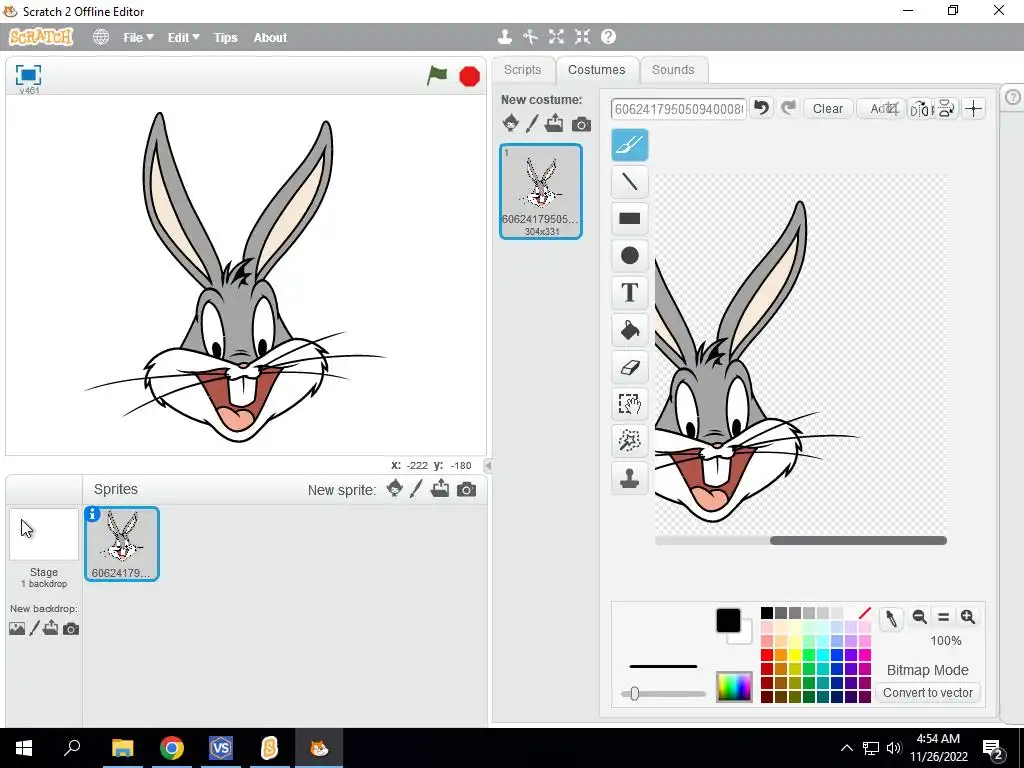The image size is (1024, 768).
Task: Flip the costume left-right
Action: (920, 108)
